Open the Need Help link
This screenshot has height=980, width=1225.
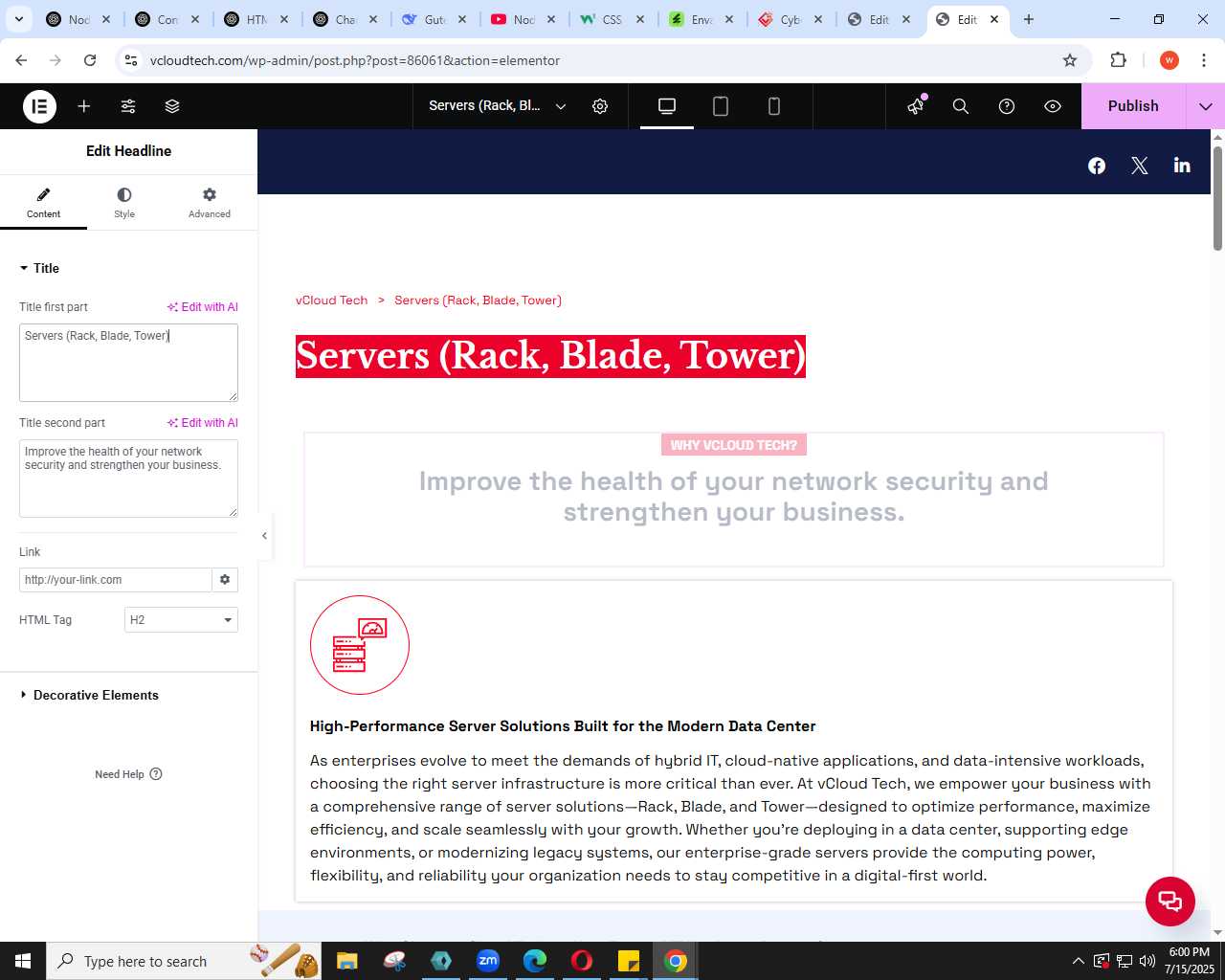point(128,774)
